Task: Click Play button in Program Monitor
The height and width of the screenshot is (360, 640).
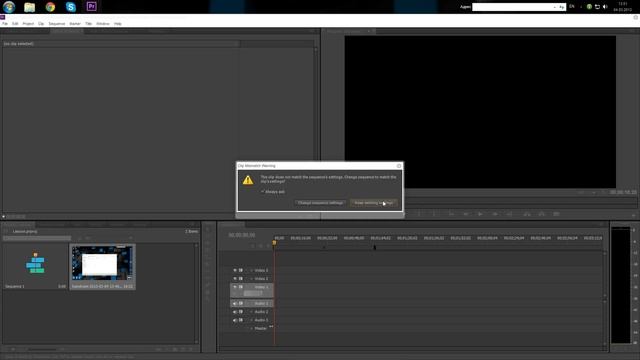Action: [480, 214]
